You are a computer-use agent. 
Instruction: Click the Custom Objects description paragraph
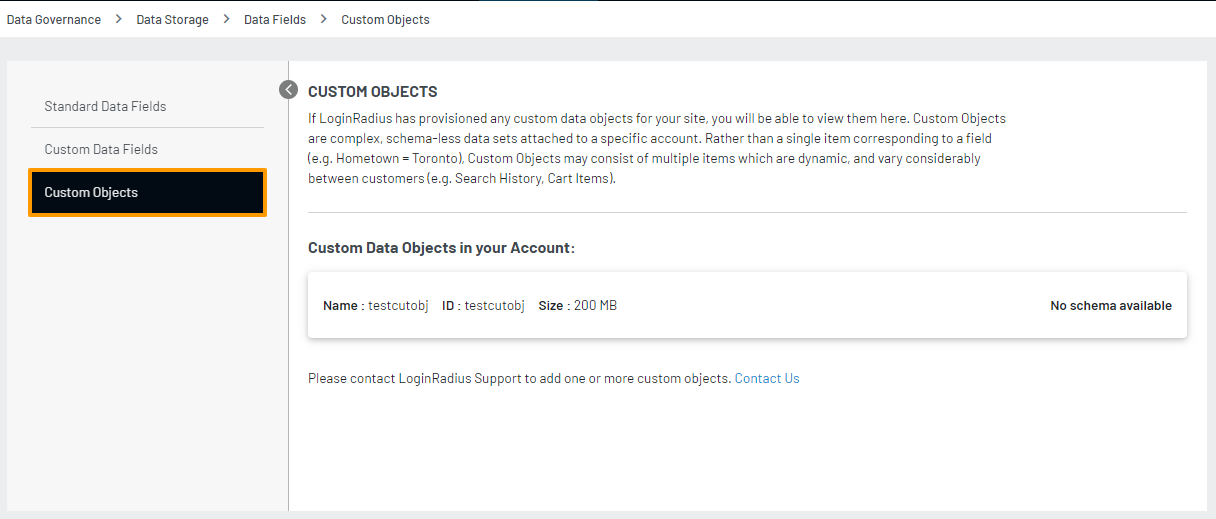pos(656,149)
